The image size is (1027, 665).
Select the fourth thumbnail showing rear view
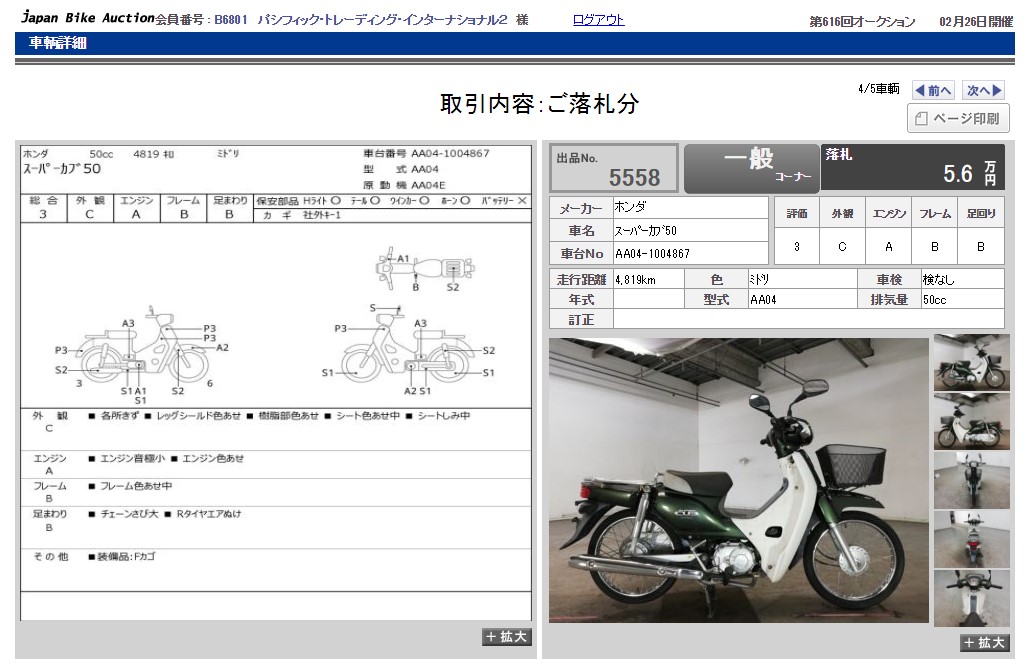pyautogui.click(x=971, y=539)
